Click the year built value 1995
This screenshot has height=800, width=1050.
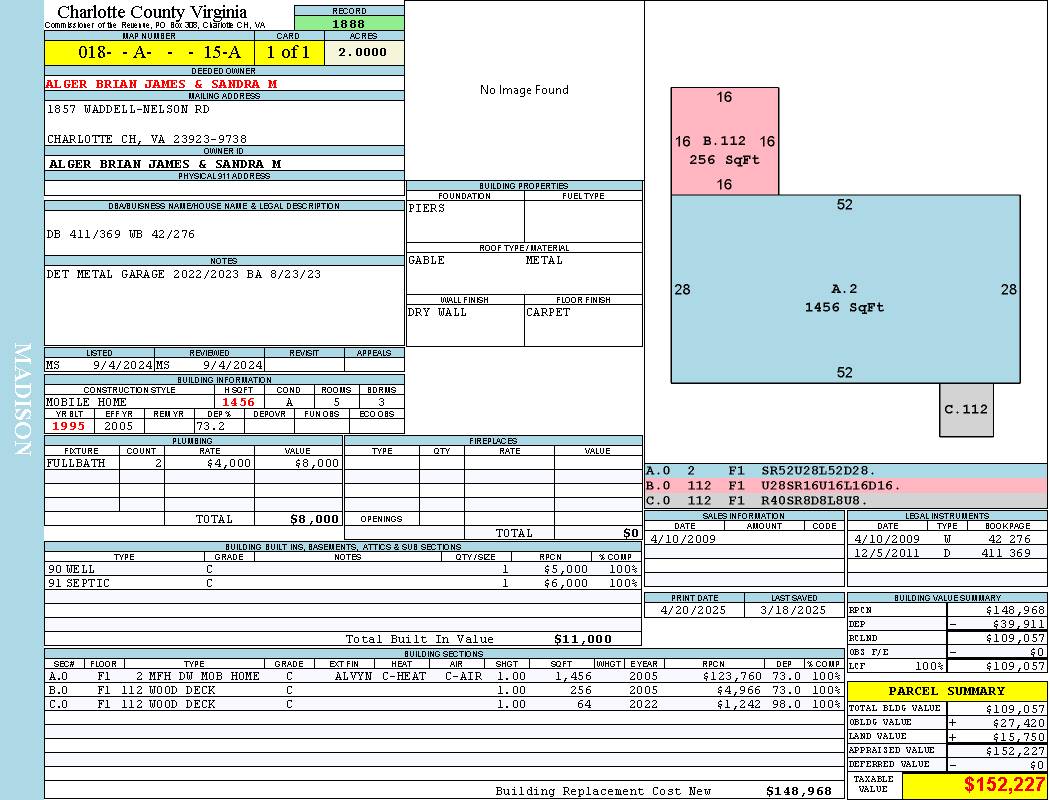(x=68, y=426)
